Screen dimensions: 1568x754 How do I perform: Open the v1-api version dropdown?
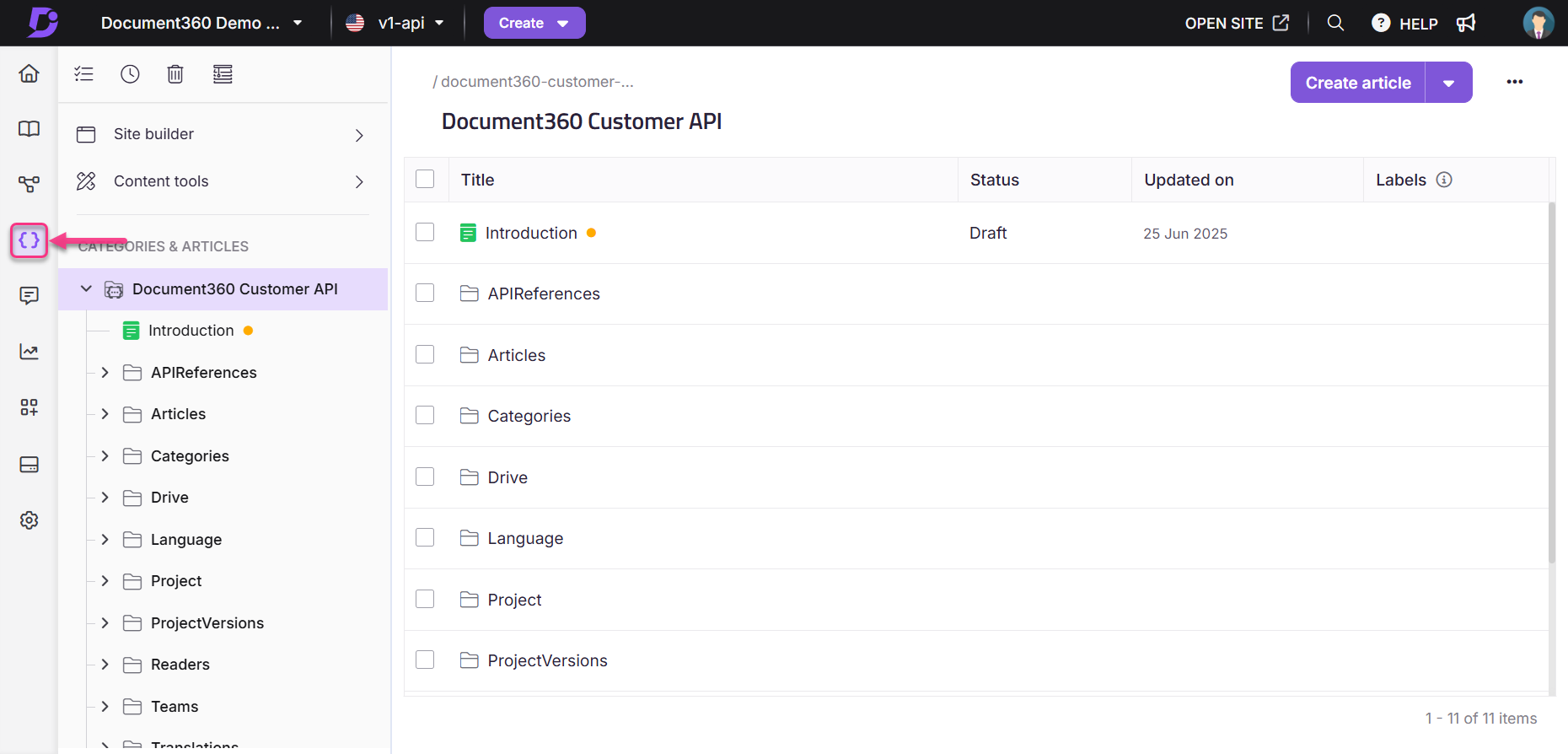click(x=395, y=23)
